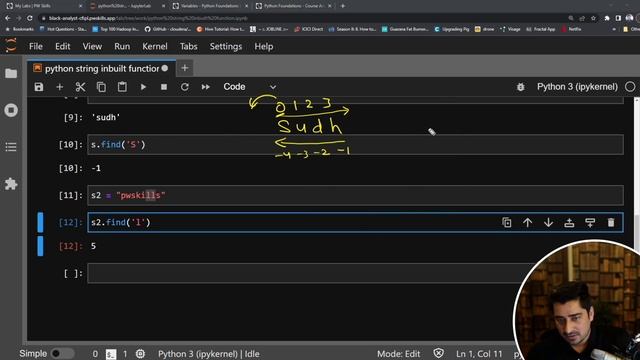Click the JupyterLab logo
Viewport: 640px width, 360px height.
coord(11,45)
